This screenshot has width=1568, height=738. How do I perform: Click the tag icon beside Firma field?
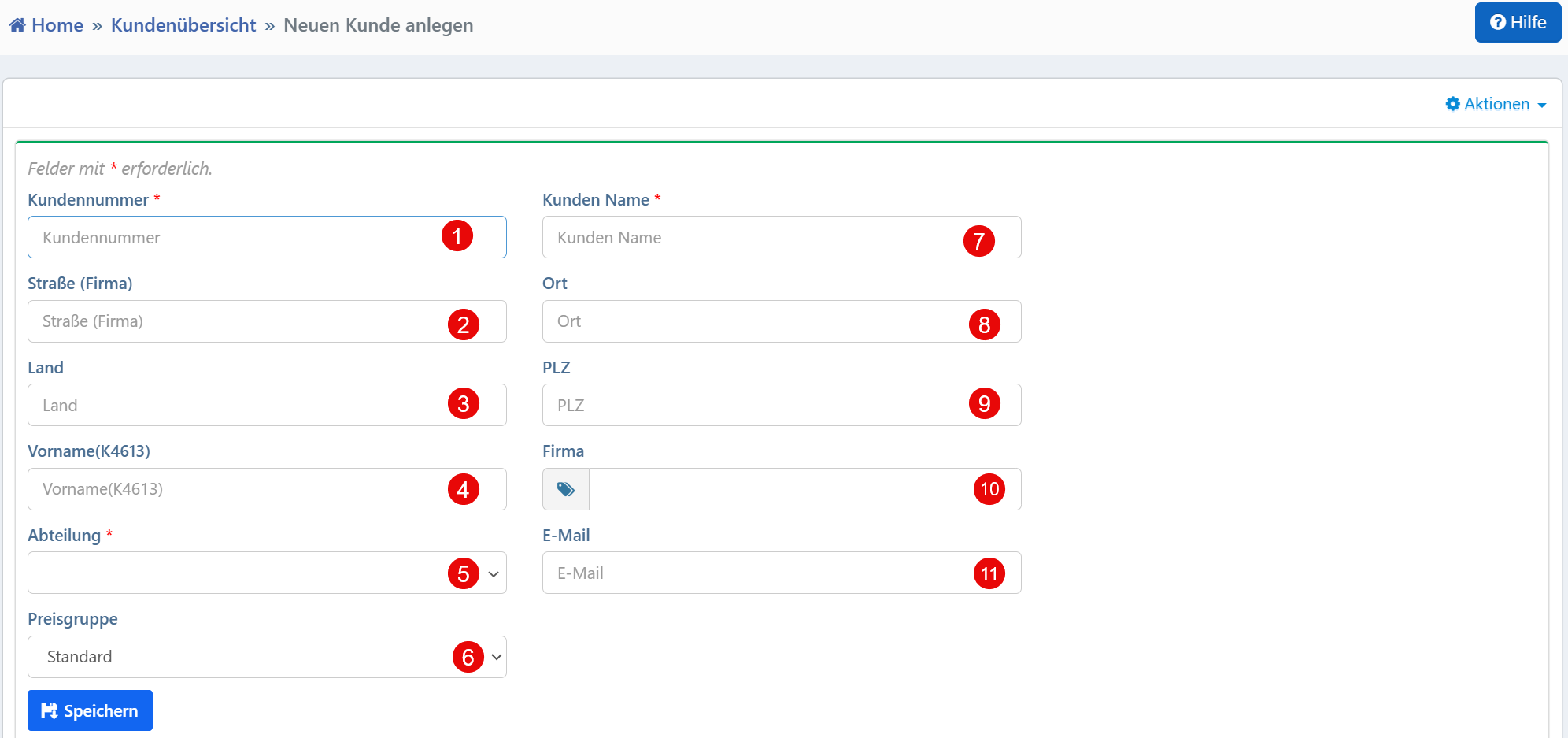565,489
